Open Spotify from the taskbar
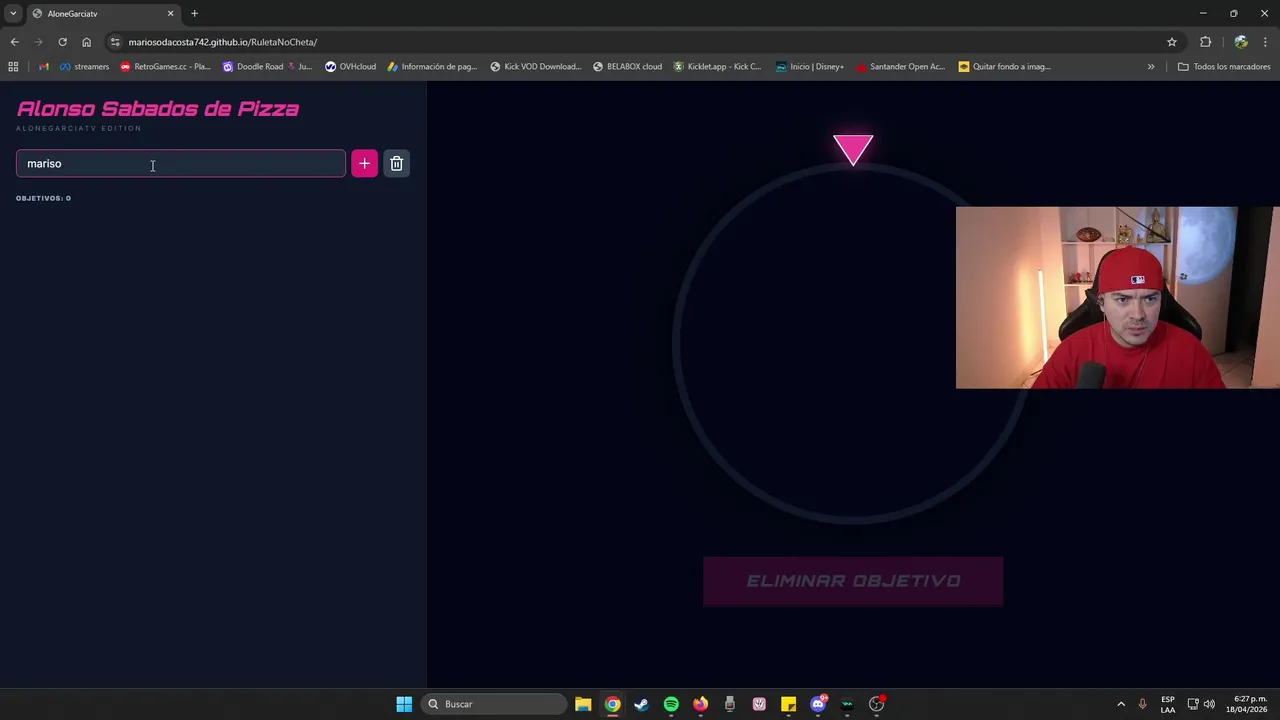The image size is (1280, 720). (671, 704)
